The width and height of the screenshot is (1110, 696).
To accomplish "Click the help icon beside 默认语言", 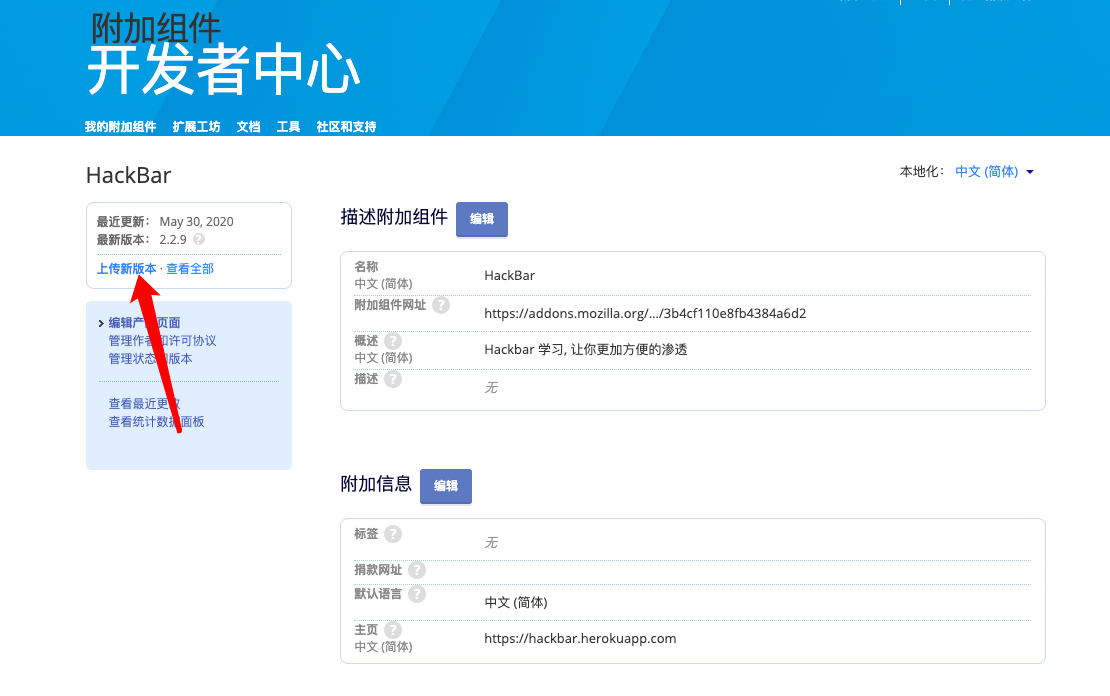I will tap(417, 594).
